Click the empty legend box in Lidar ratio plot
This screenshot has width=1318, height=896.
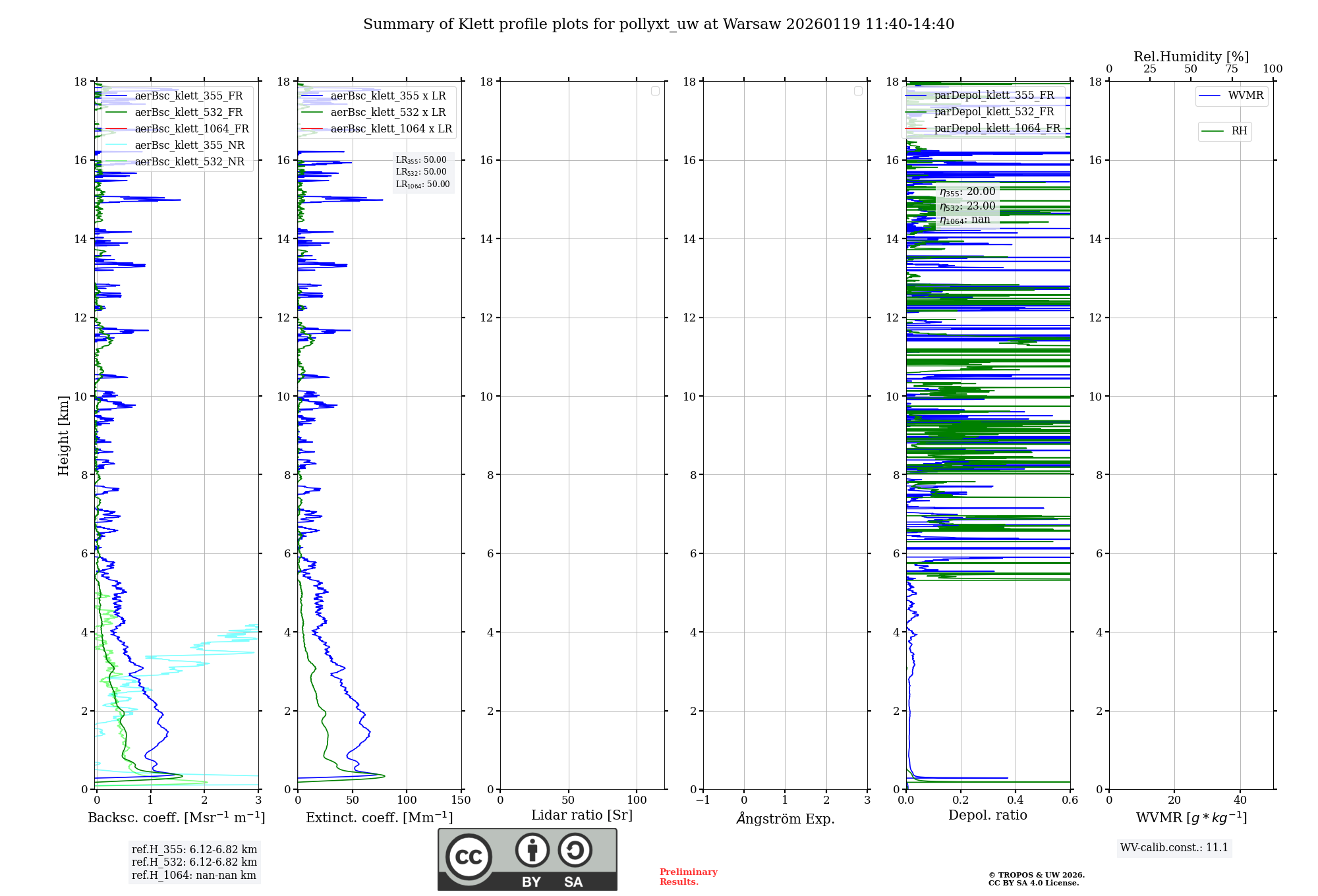[655, 91]
